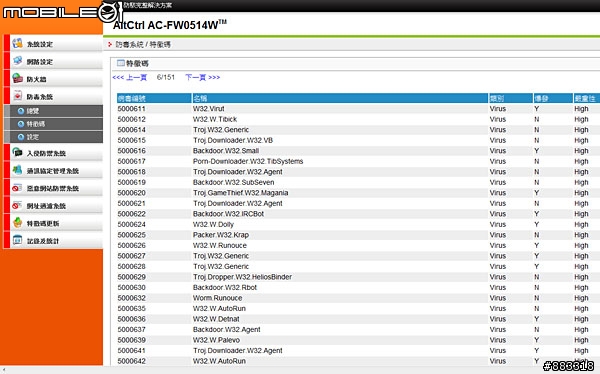Click the High severity cell for 5000630
600x374 pixels.
click(x=581, y=287)
